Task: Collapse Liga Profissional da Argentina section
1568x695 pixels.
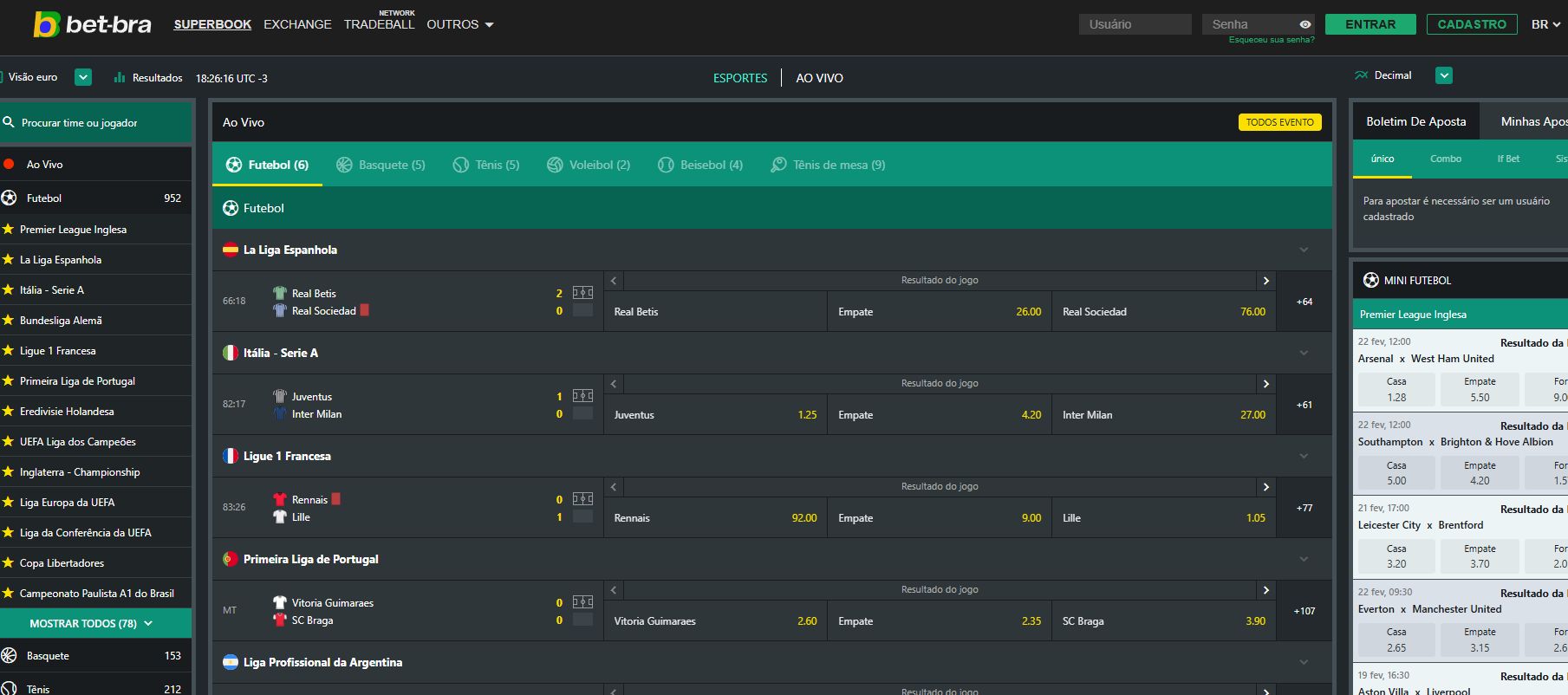Action: (1304, 662)
